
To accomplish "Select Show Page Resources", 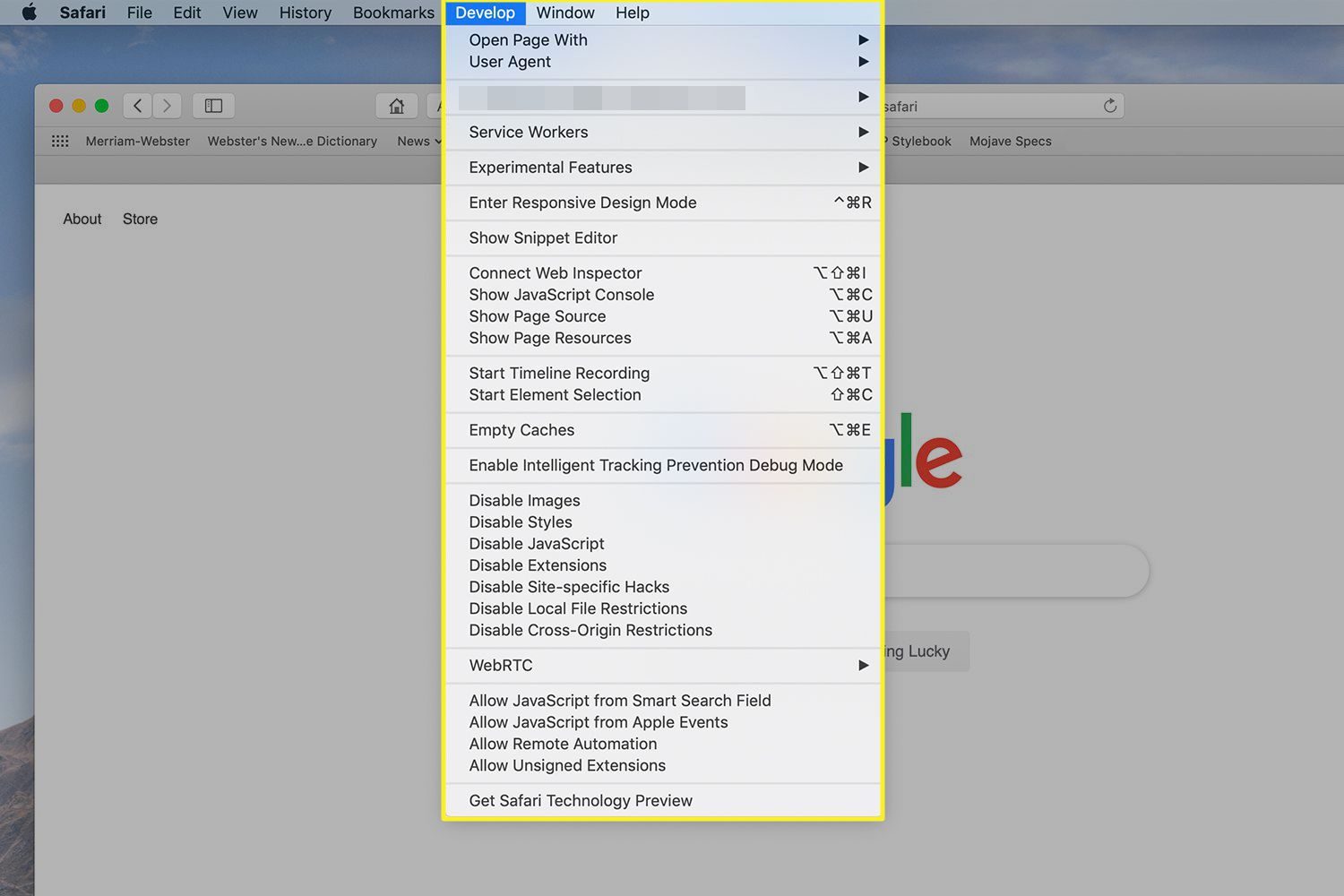I will coord(663,338).
